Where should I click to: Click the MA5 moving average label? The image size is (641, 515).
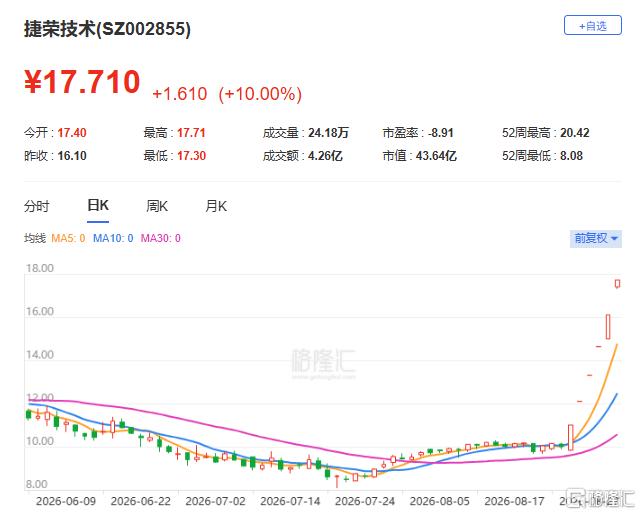(x=68, y=238)
